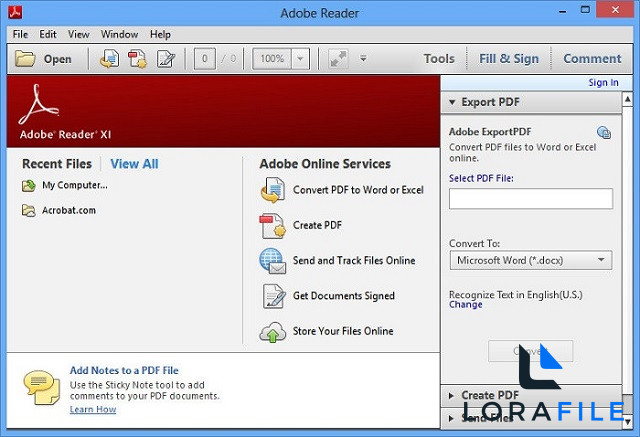Click the Select PDF File input box

(531, 199)
